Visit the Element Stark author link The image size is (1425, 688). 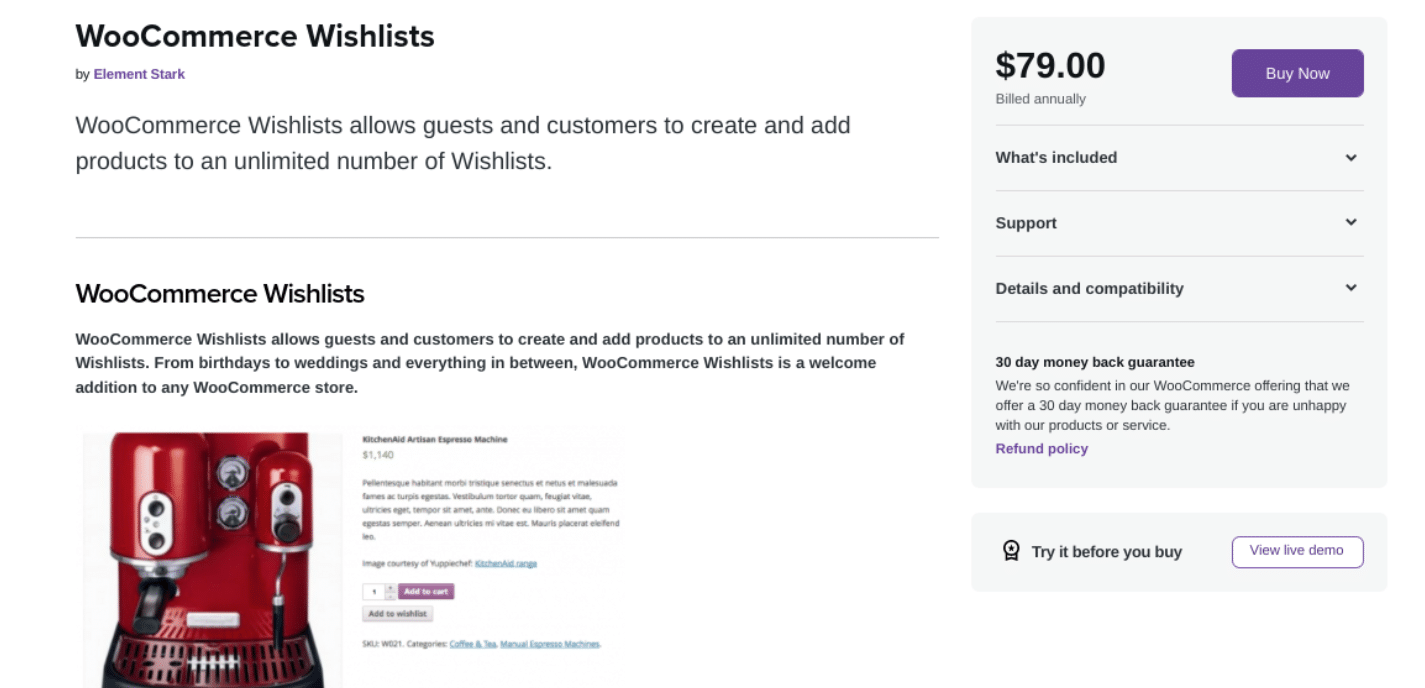click(x=139, y=74)
